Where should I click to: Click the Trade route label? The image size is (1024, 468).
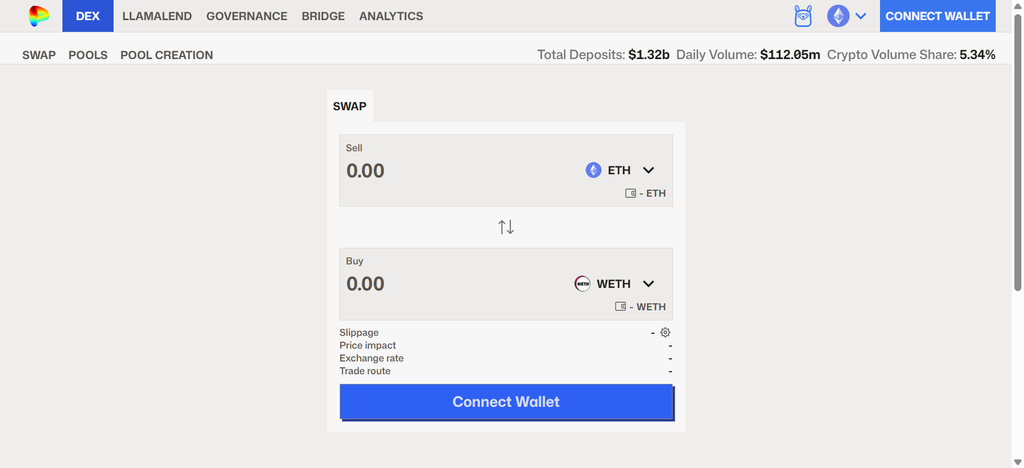(365, 371)
